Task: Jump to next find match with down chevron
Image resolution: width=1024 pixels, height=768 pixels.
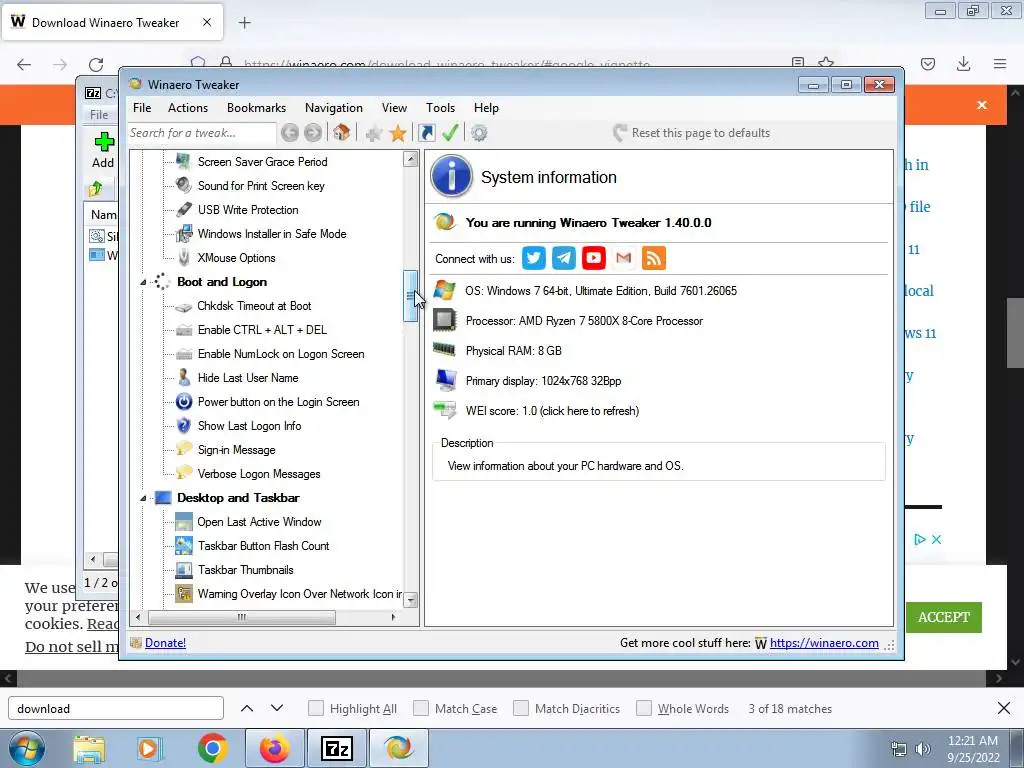Action: coord(277,708)
